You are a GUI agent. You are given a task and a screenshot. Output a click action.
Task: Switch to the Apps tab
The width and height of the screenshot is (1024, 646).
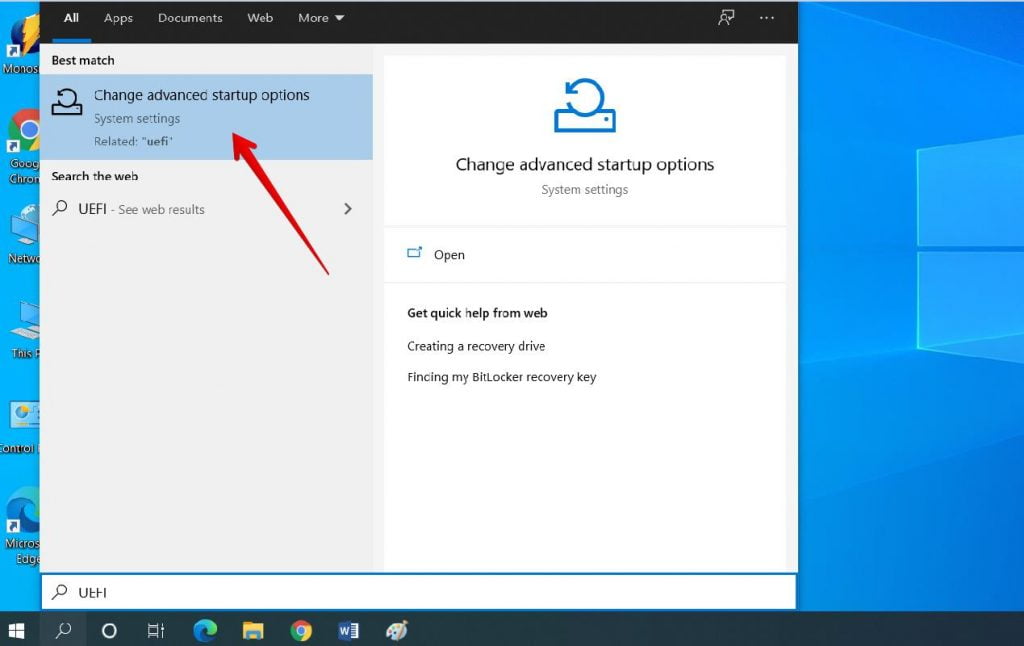[x=118, y=18]
